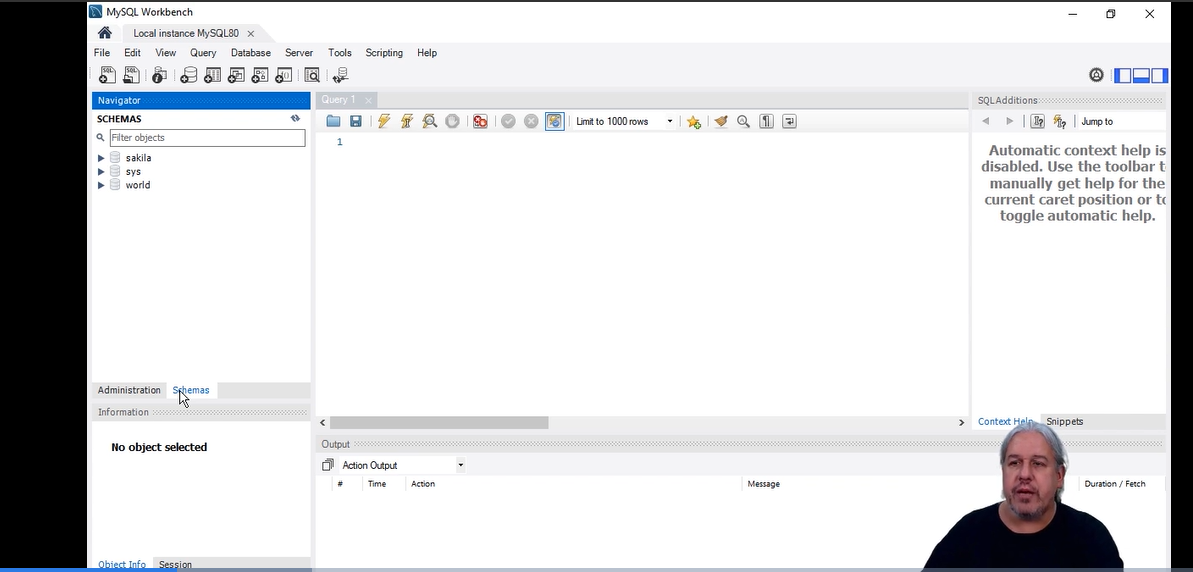The image size is (1193, 572).
Task: Open a script file in the query editor
Action: click(333, 121)
